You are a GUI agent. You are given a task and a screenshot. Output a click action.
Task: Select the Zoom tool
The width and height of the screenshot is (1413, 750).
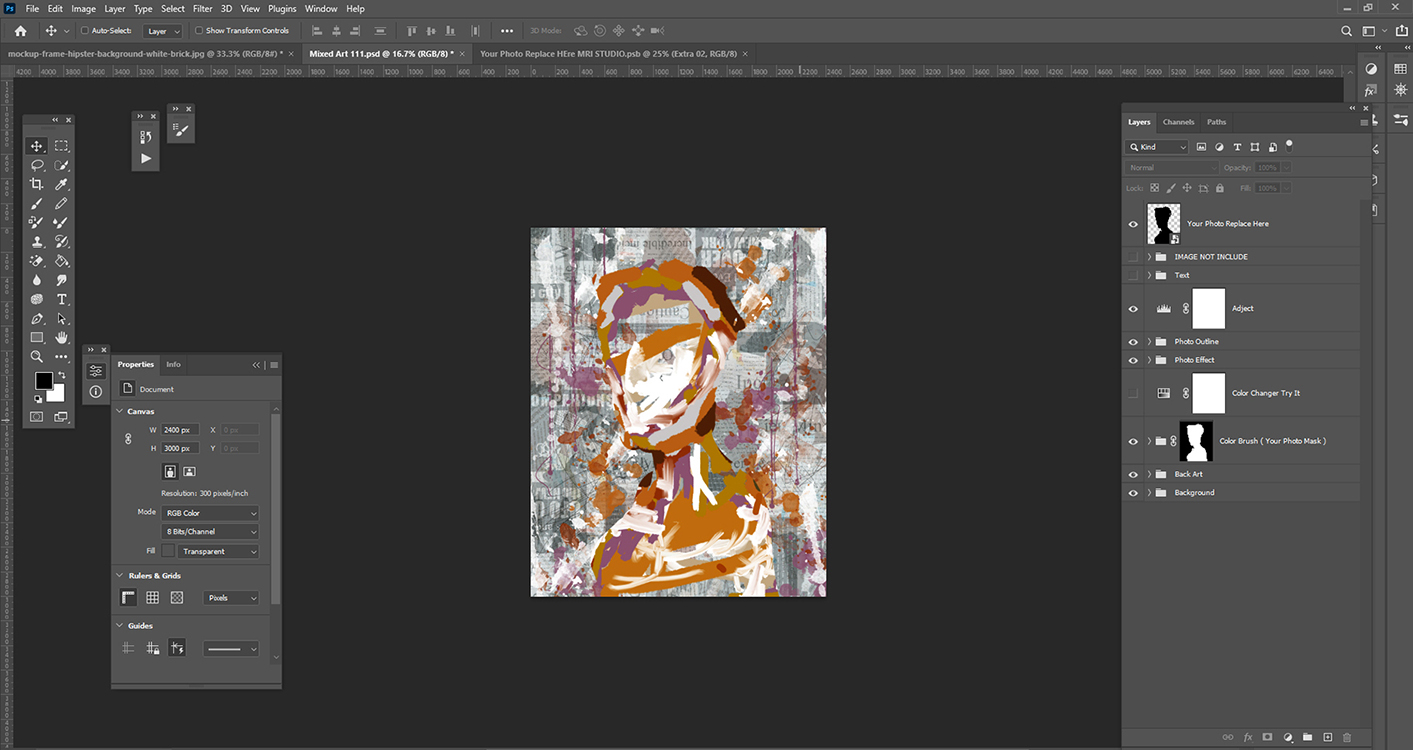(37, 356)
